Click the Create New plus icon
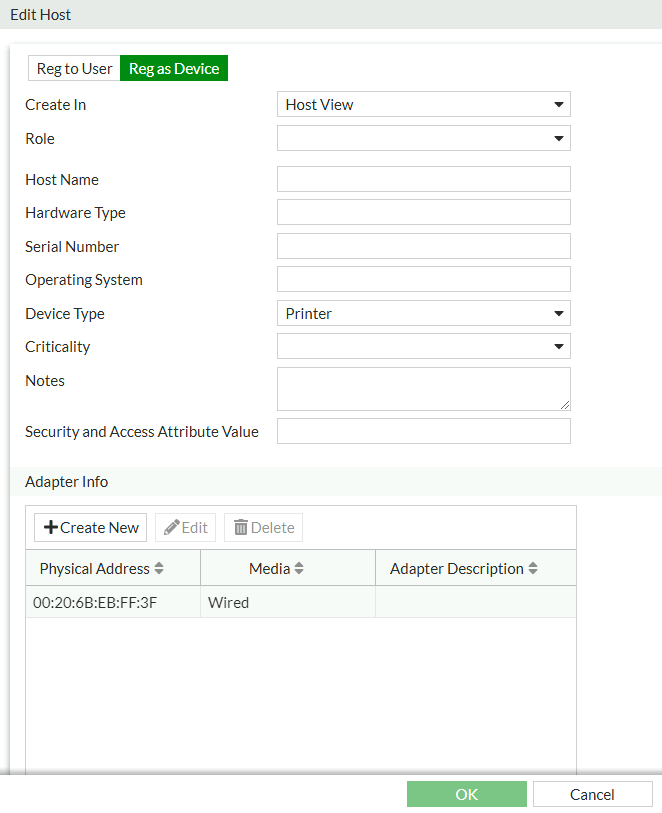Screen dimensions: 662x813 coord(51,528)
